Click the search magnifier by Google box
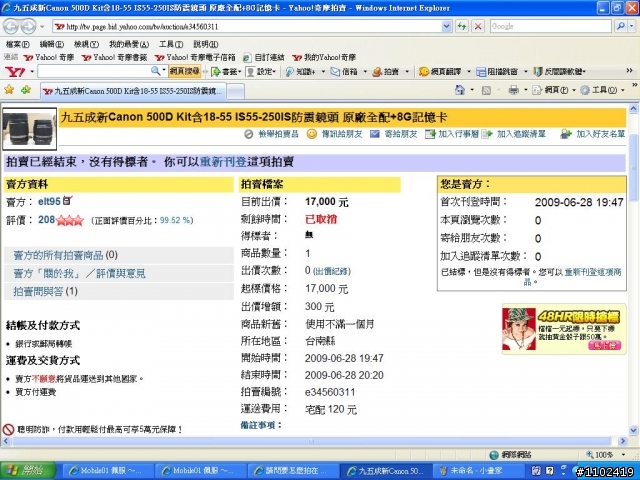This screenshot has height=480, width=640. pos(621,27)
